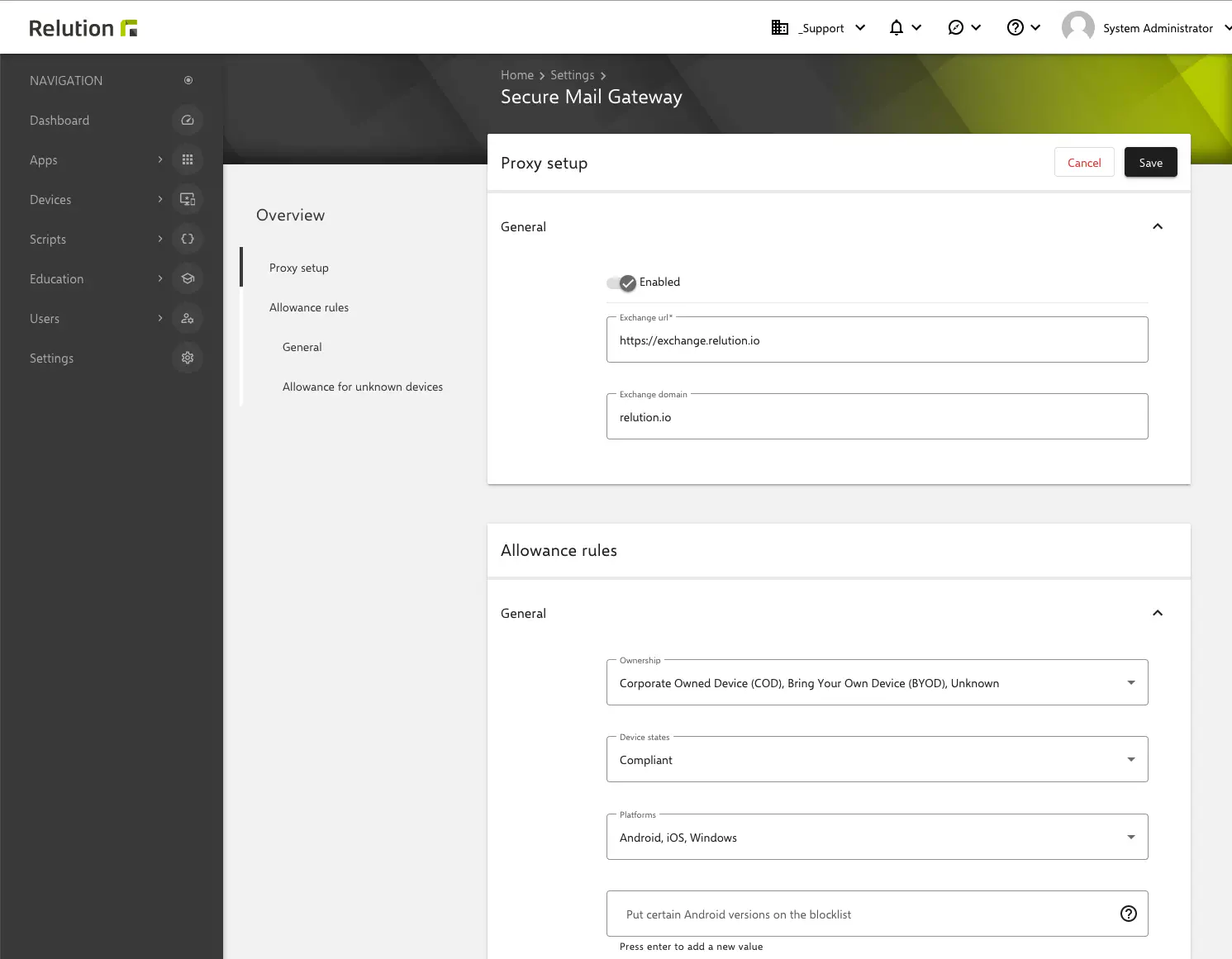
Task: Click the Users sidebar icon
Action: (188, 318)
